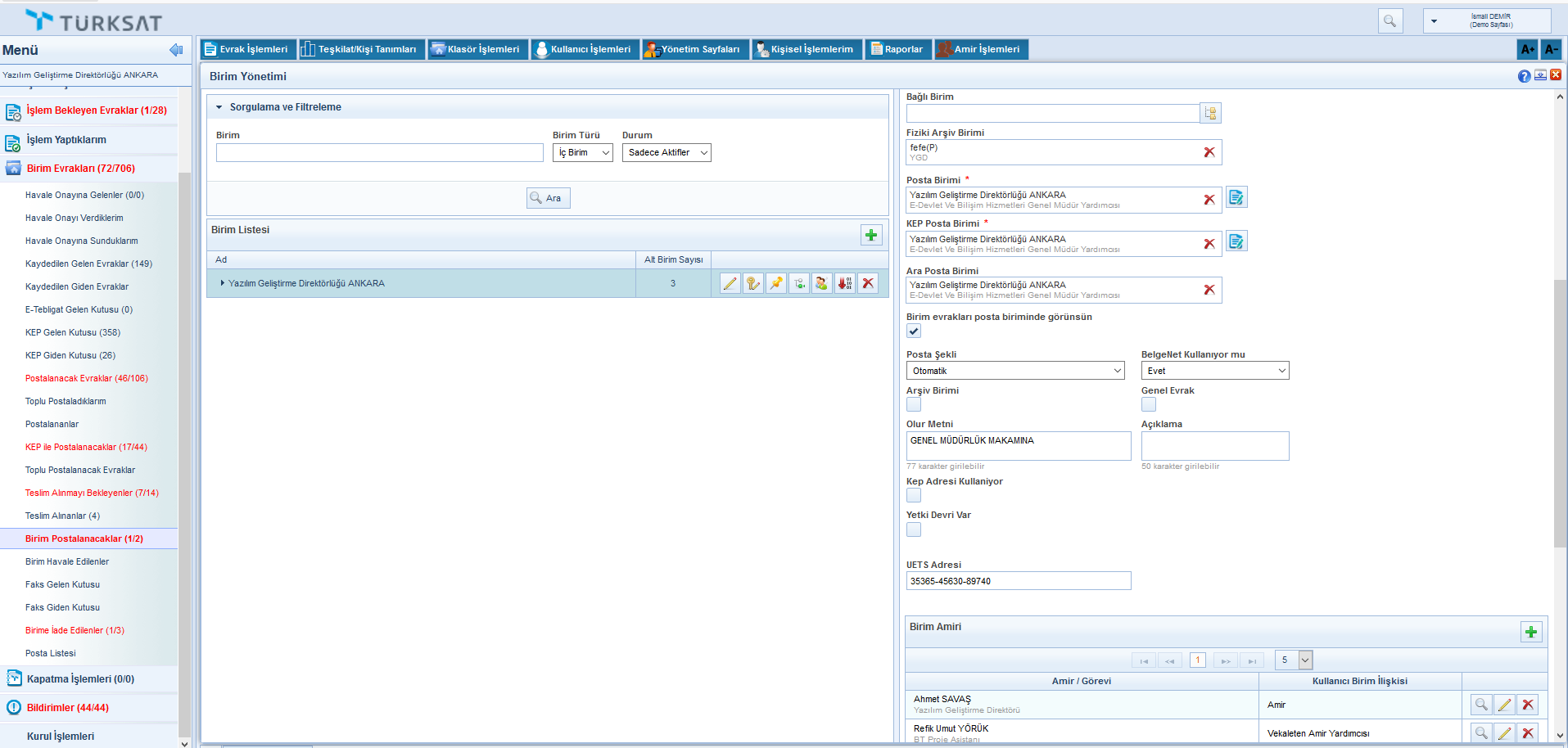Click the red arrow binary icon in the unit row
The image size is (1568, 748).
click(x=844, y=283)
